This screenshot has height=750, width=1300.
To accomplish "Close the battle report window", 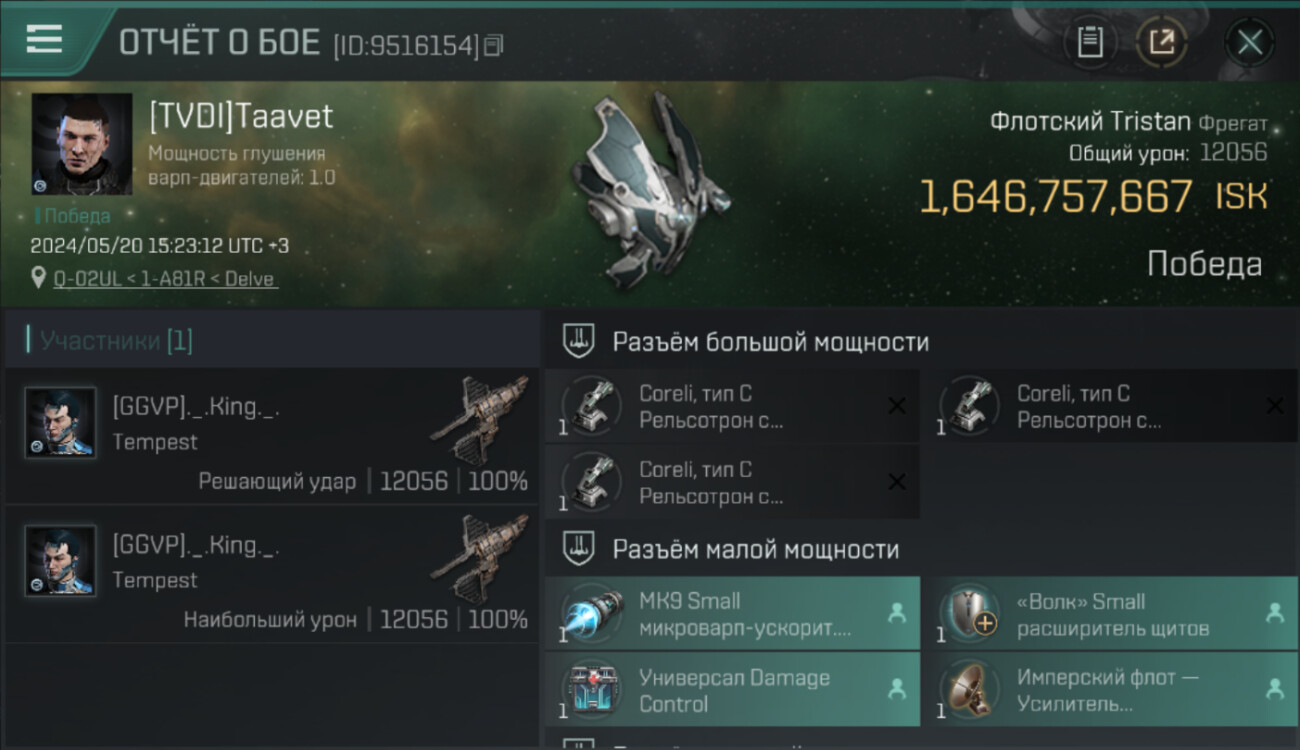I will 1249,42.
